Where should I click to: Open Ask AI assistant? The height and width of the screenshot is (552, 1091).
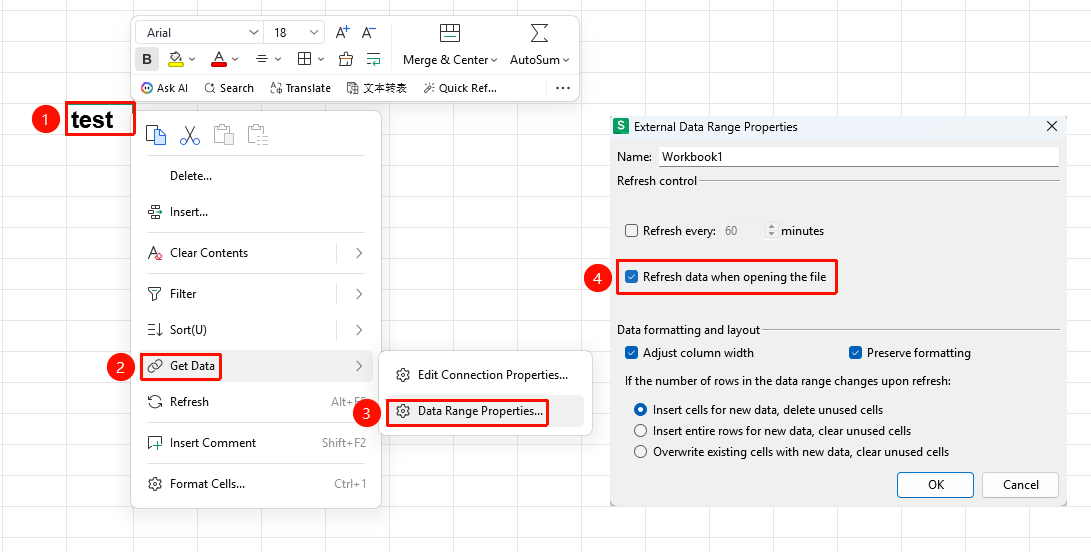[164, 88]
